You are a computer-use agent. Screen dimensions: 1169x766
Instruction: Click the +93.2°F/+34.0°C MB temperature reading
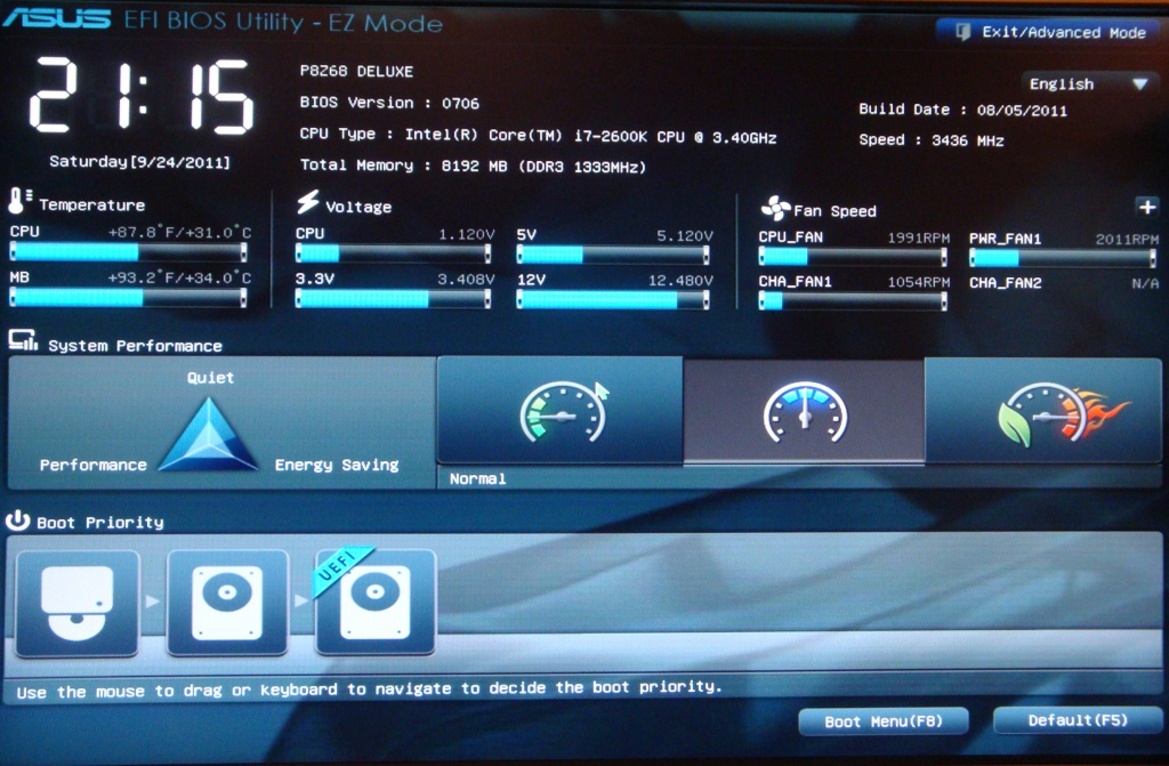(x=180, y=277)
